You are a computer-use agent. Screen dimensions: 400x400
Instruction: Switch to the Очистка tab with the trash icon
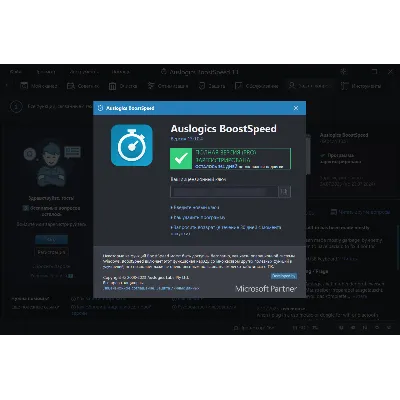pos(123,86)
